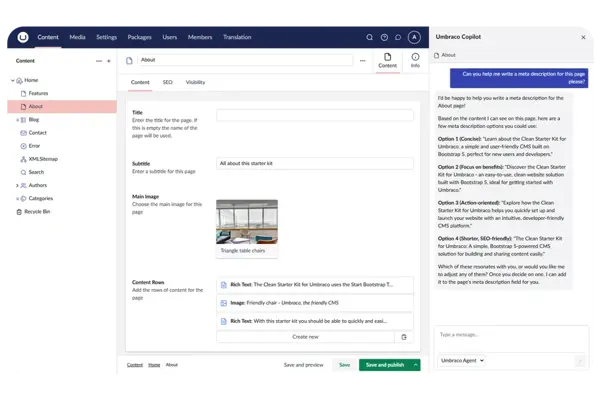600x401 pixels.
Task: Click the document icon beside About name
Action: pos(129,60)
